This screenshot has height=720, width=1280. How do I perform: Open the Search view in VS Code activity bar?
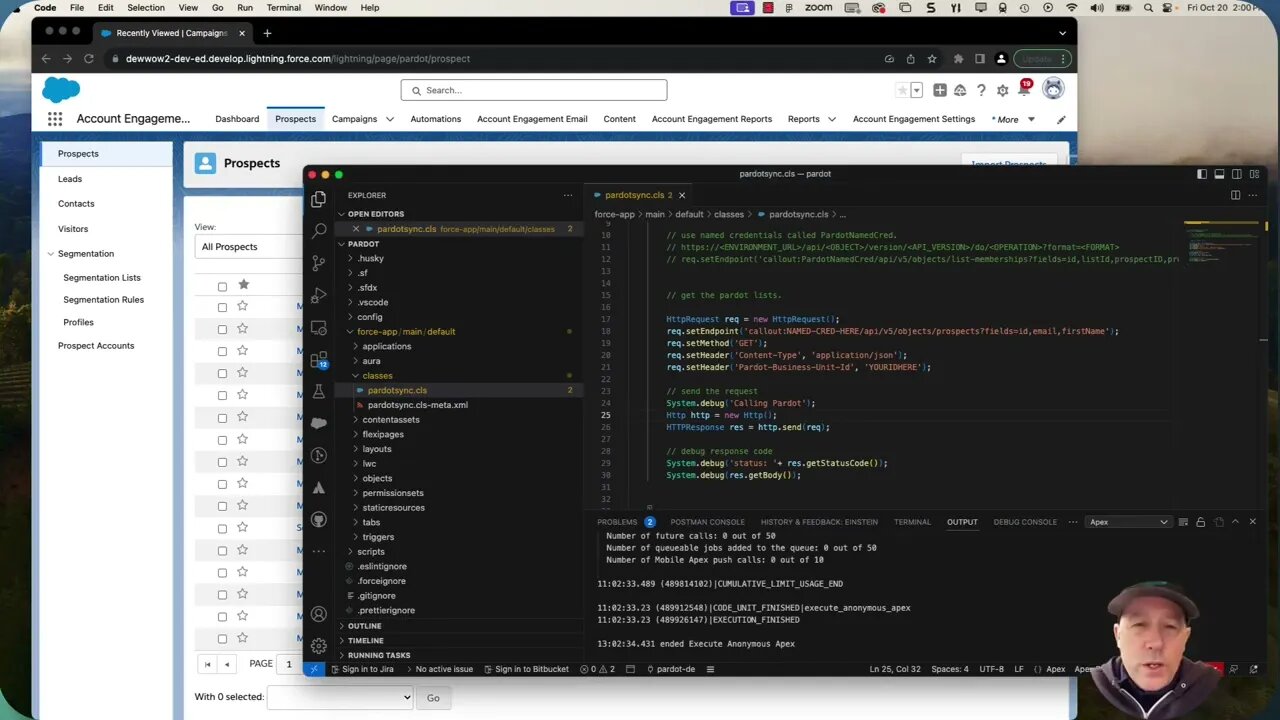(319, 231)
